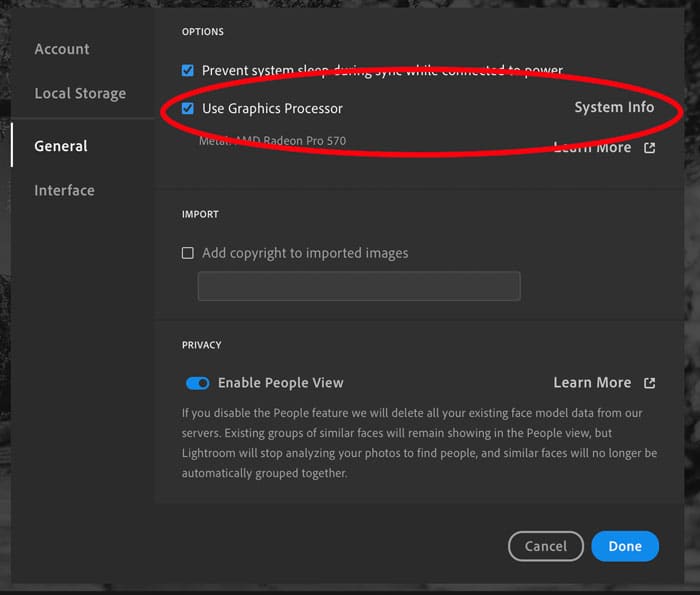This screenshot has width=700, height=595.
Task: Click the System Info link
Action: click(614, 108)
